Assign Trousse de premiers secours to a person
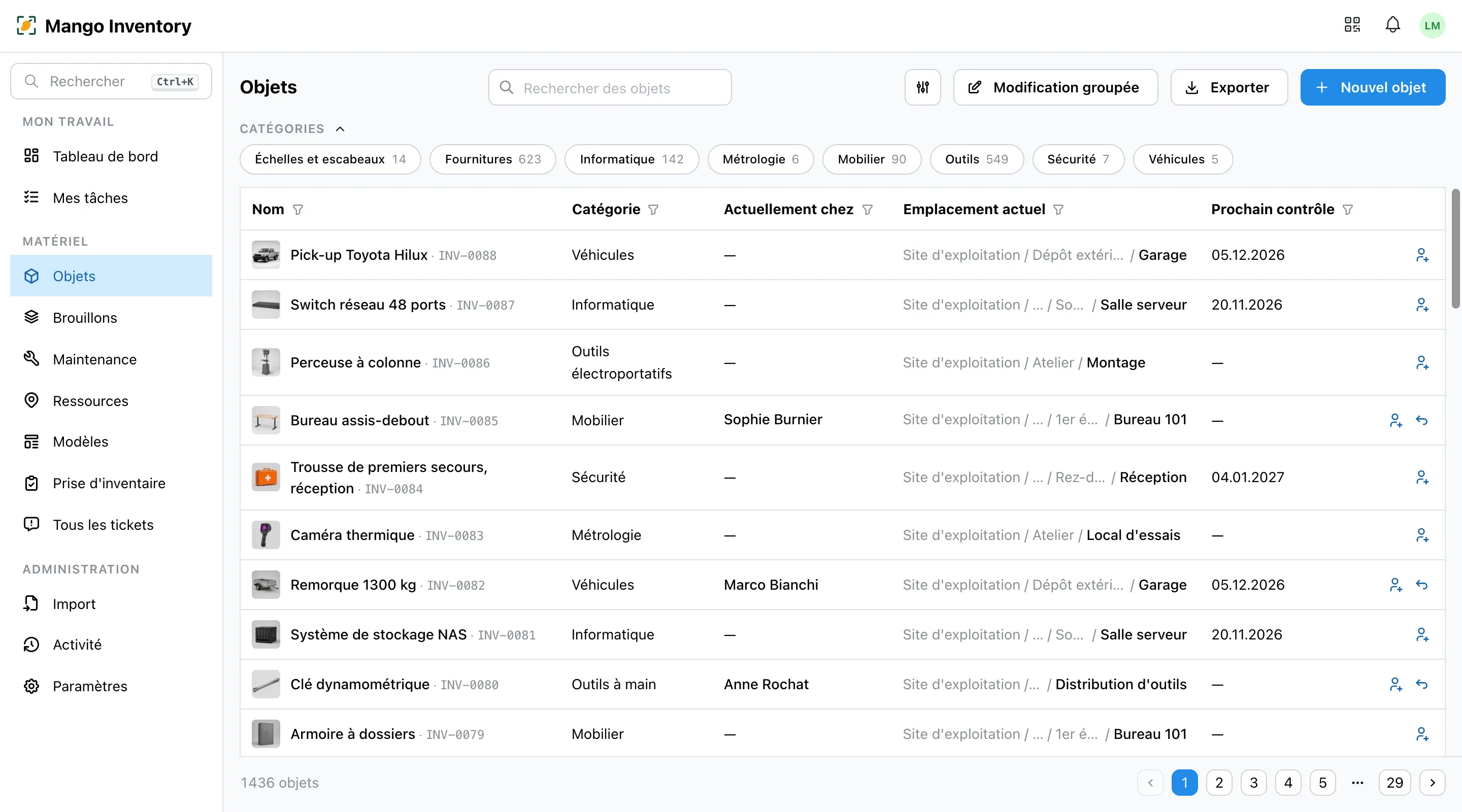 point(1422,478)
